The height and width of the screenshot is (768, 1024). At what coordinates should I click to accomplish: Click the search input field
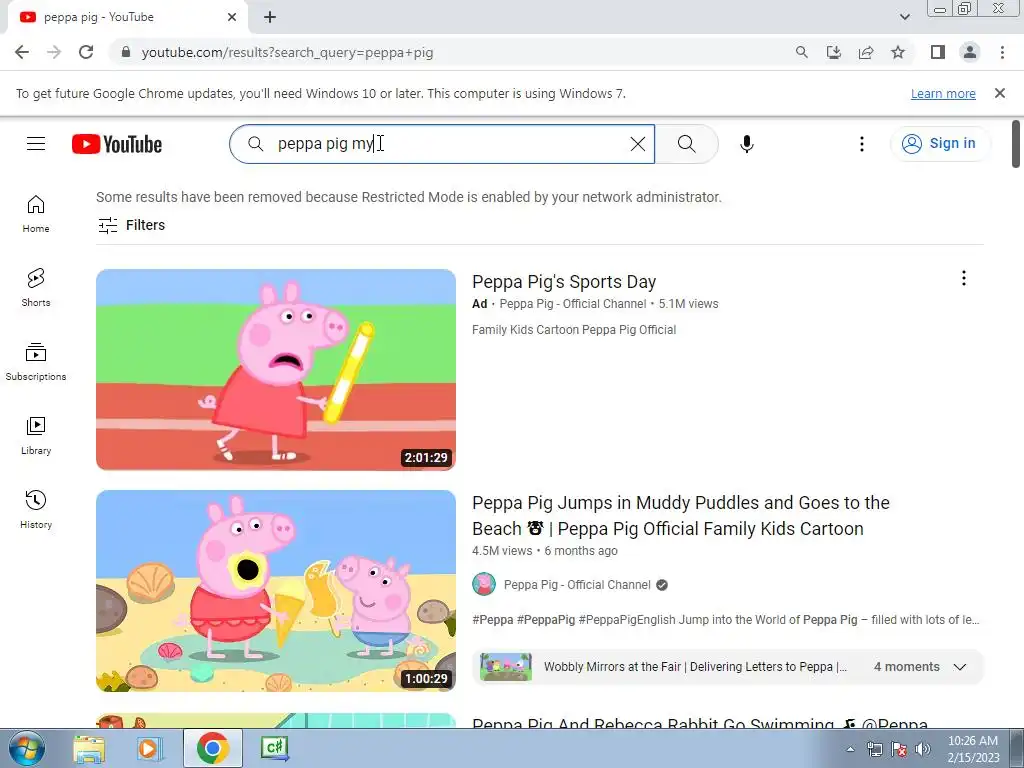click(x=441, y=144)
